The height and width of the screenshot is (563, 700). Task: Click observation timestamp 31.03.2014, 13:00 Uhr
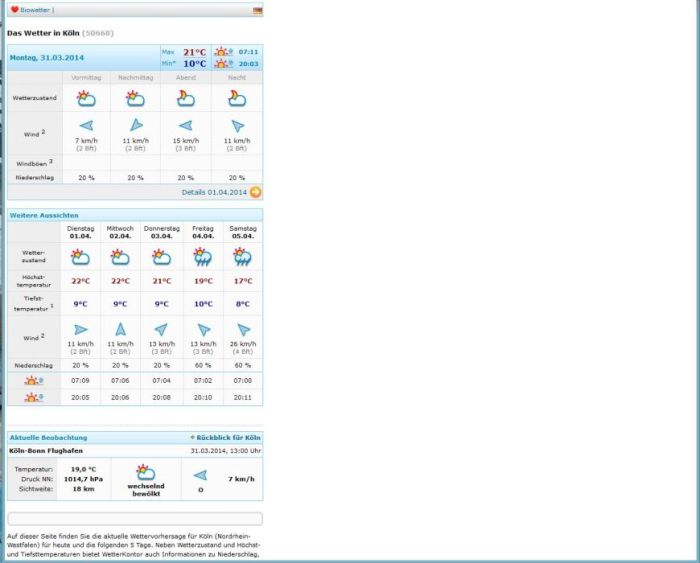tap(225, 451)
